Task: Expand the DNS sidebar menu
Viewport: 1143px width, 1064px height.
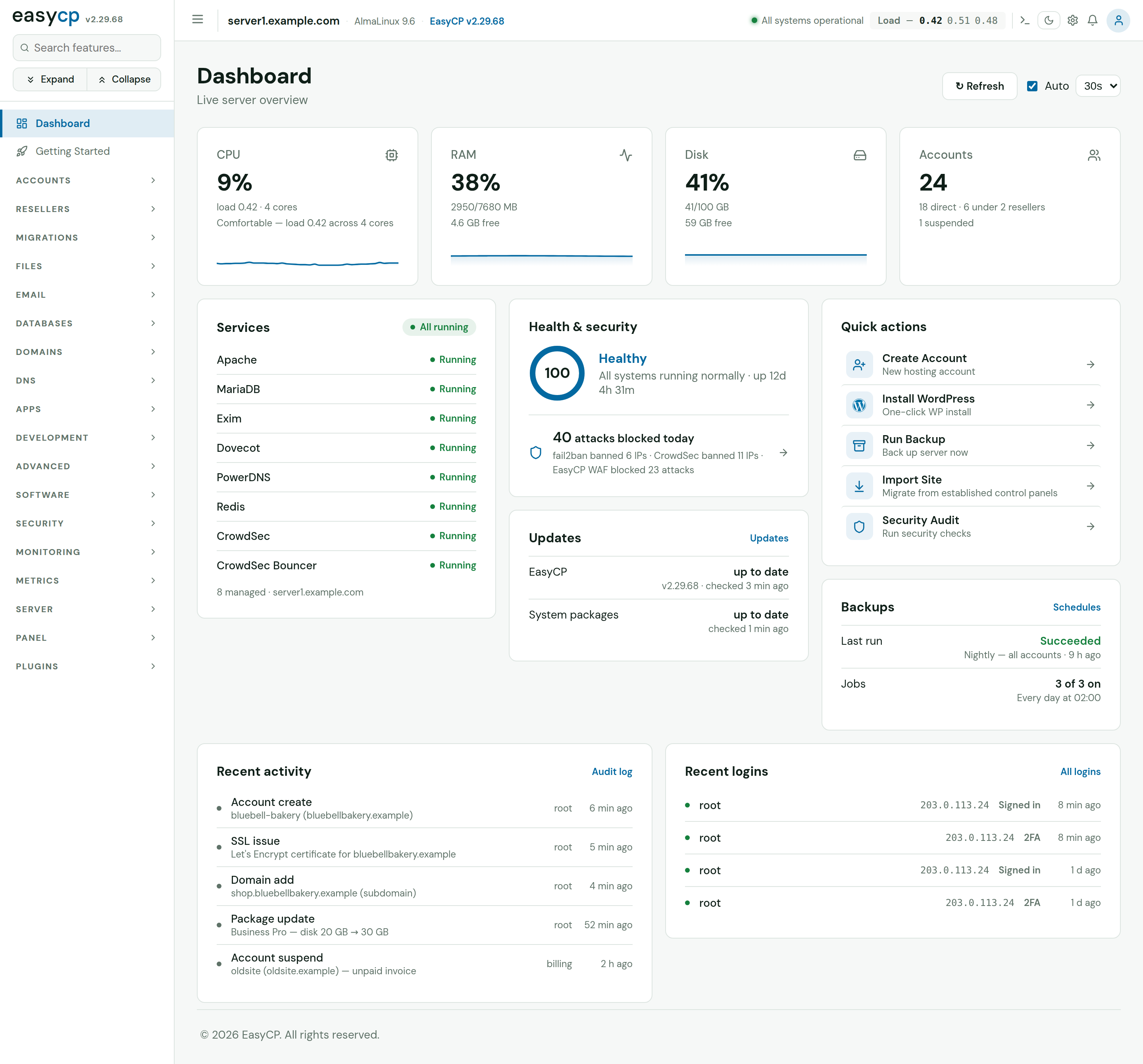Action: [x=87, y=381]
